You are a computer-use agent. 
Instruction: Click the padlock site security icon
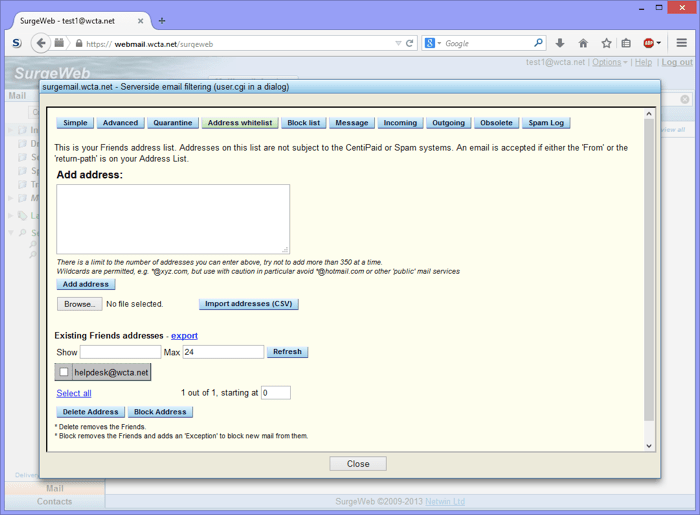(x=79, y=44)
